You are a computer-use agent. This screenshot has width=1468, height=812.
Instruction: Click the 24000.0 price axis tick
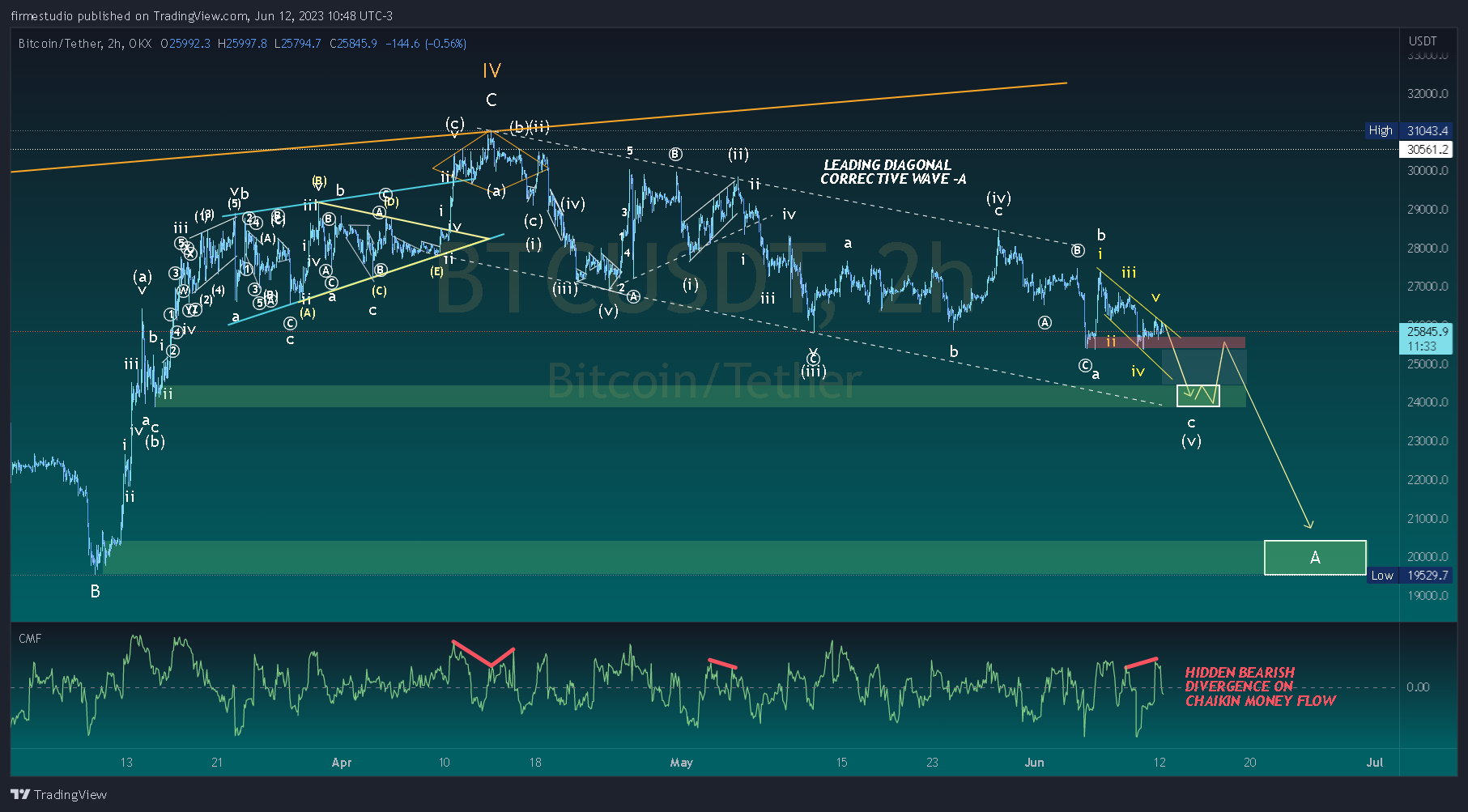tap(1428, 402)
